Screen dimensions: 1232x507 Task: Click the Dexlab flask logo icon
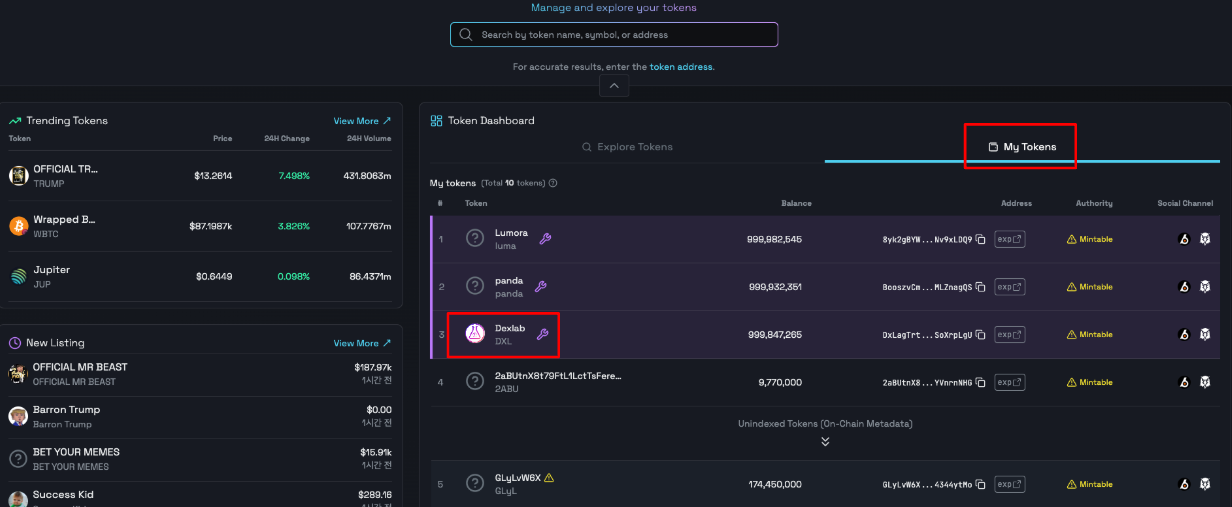475,334
